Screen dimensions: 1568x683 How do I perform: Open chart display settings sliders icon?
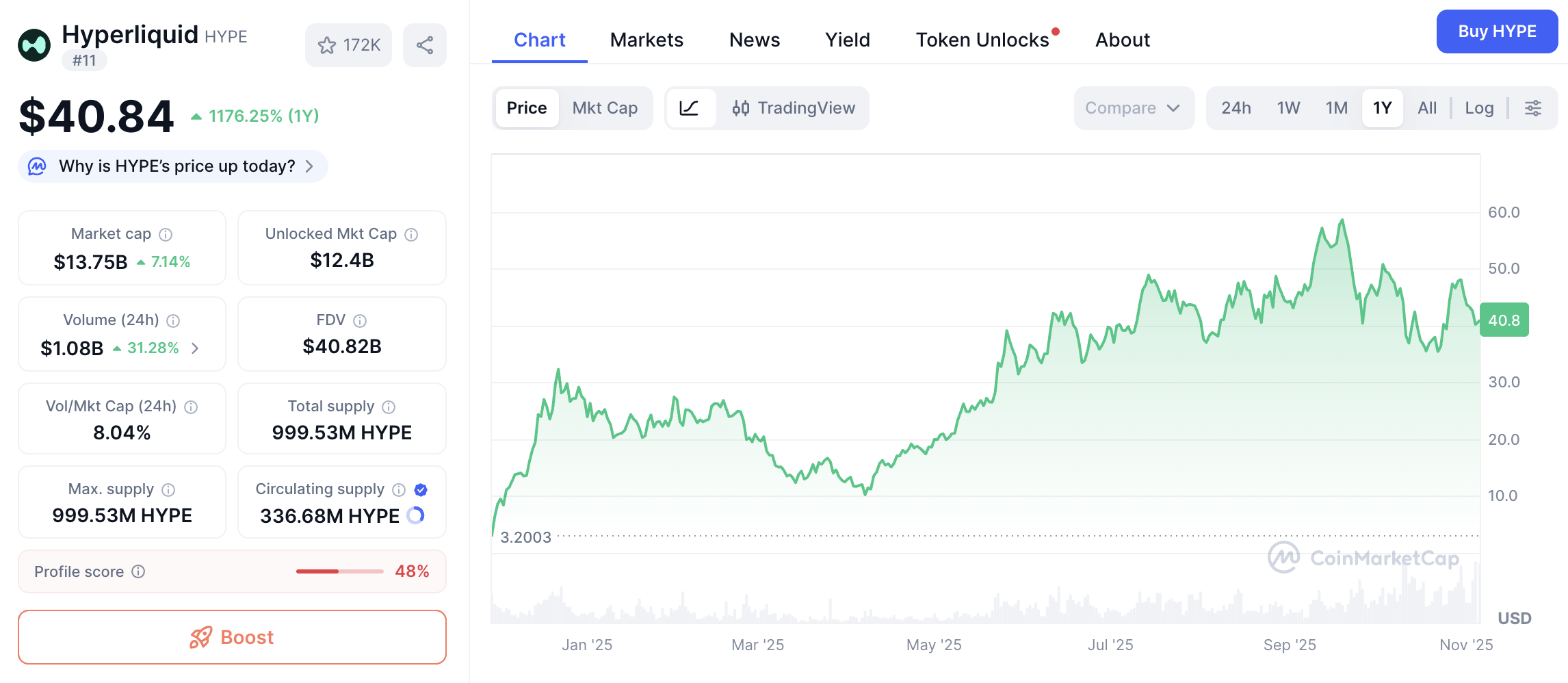coord(1533,107)
